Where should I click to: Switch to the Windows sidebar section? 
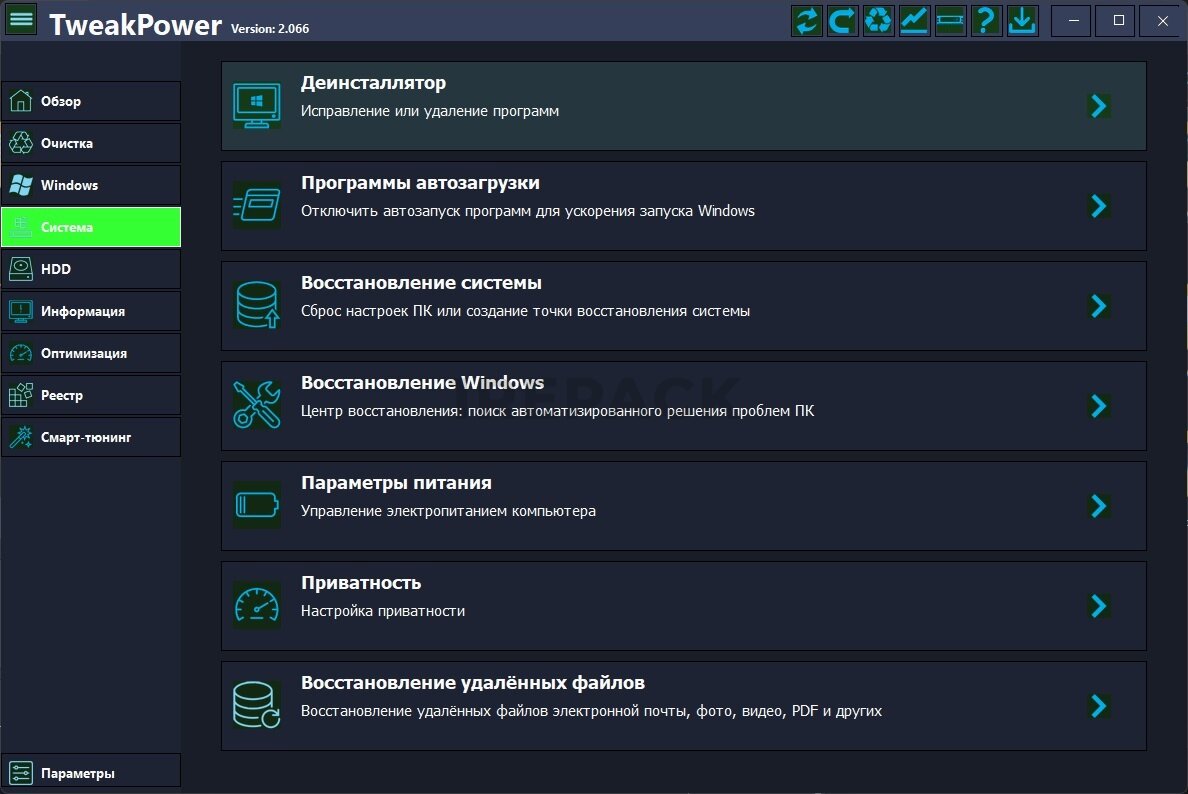[x=91, y=185]
